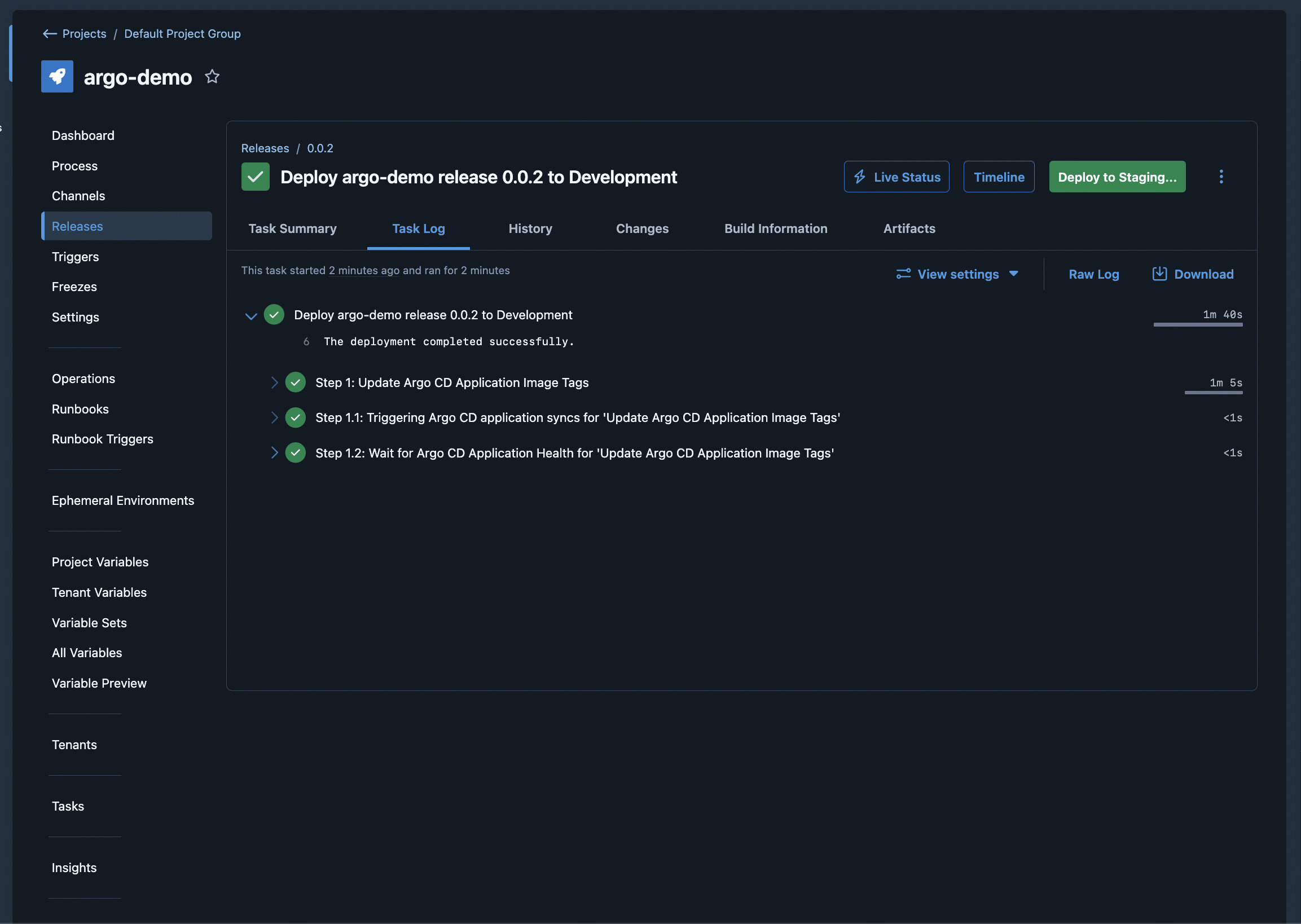The height and width of the screenshot is (924, 1301).
Task: Open the Timeline view button
Action: [x=999, y=177]
